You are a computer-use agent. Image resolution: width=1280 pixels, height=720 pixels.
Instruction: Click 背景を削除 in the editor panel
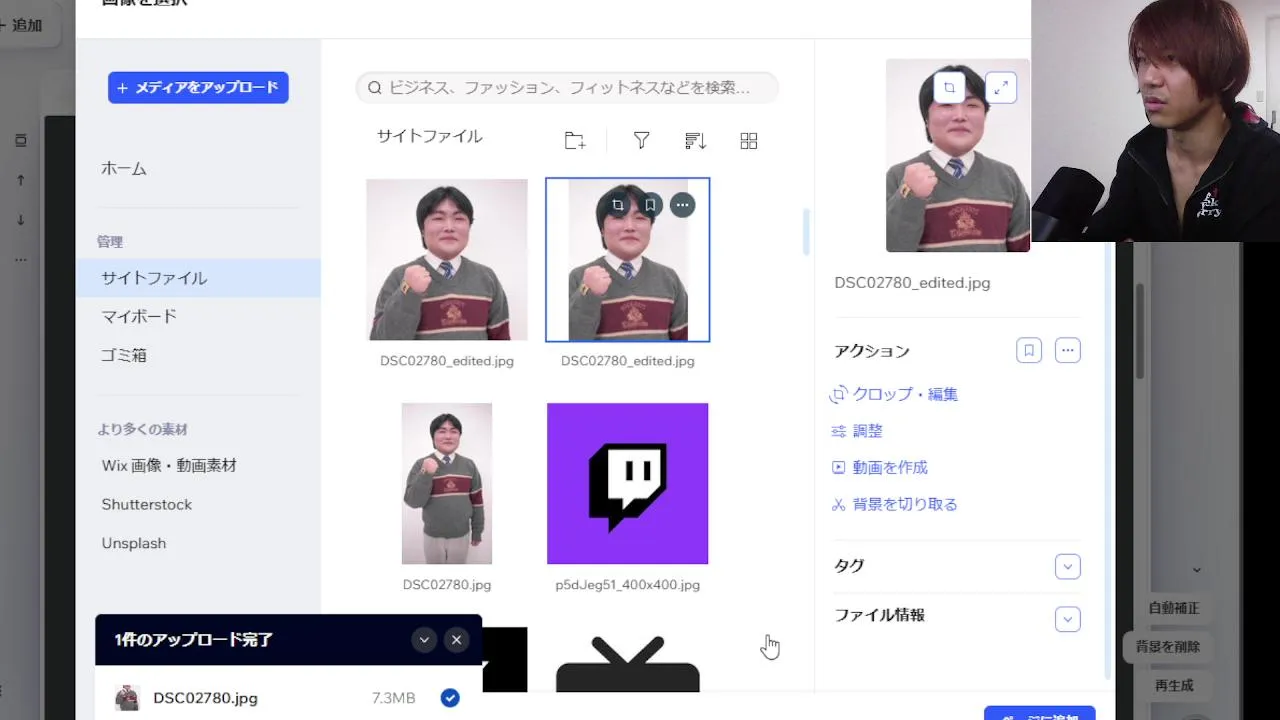[x=1167, y=647]
